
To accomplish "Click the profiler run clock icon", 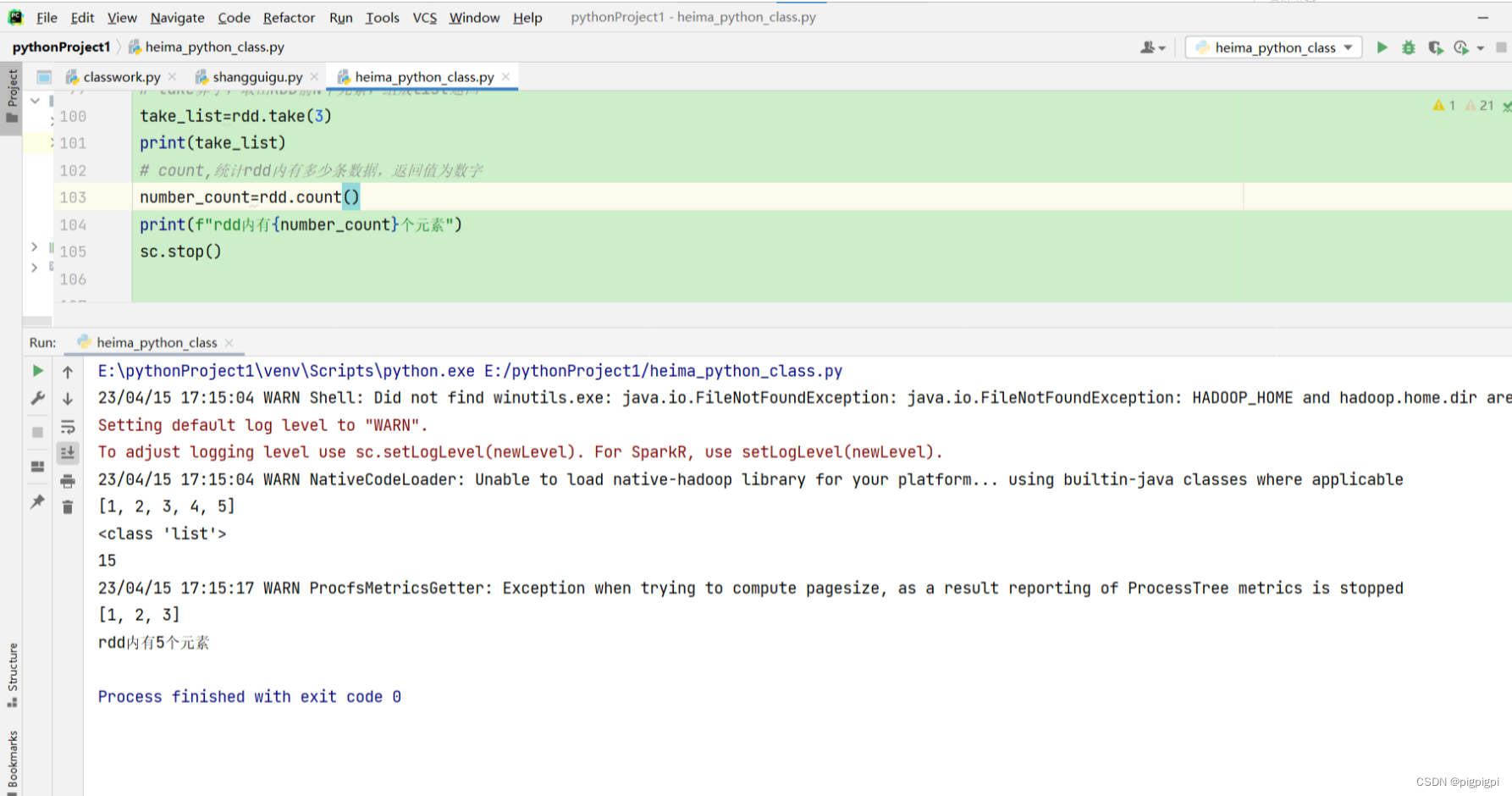I will [1461, 47].
